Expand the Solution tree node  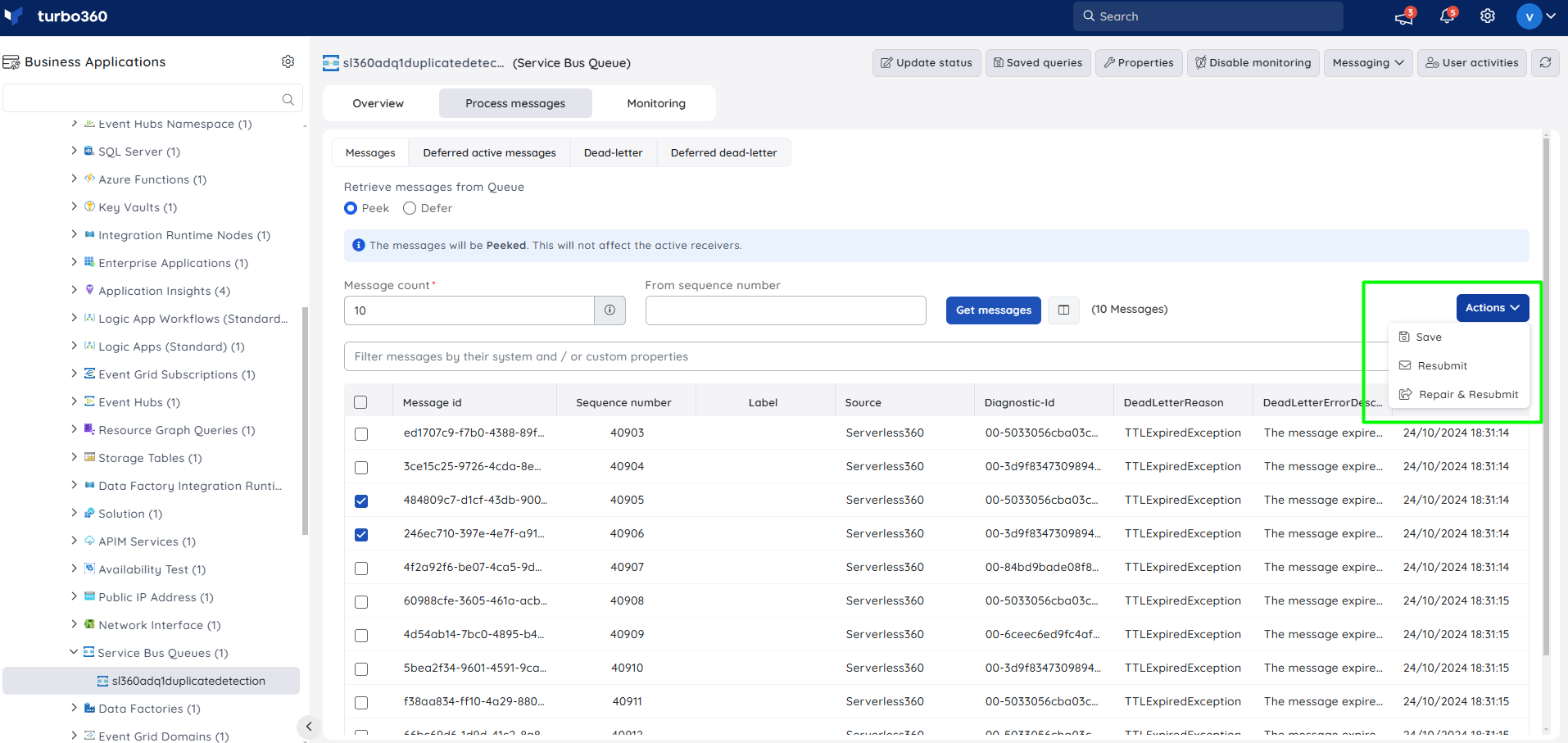point(75,513)
